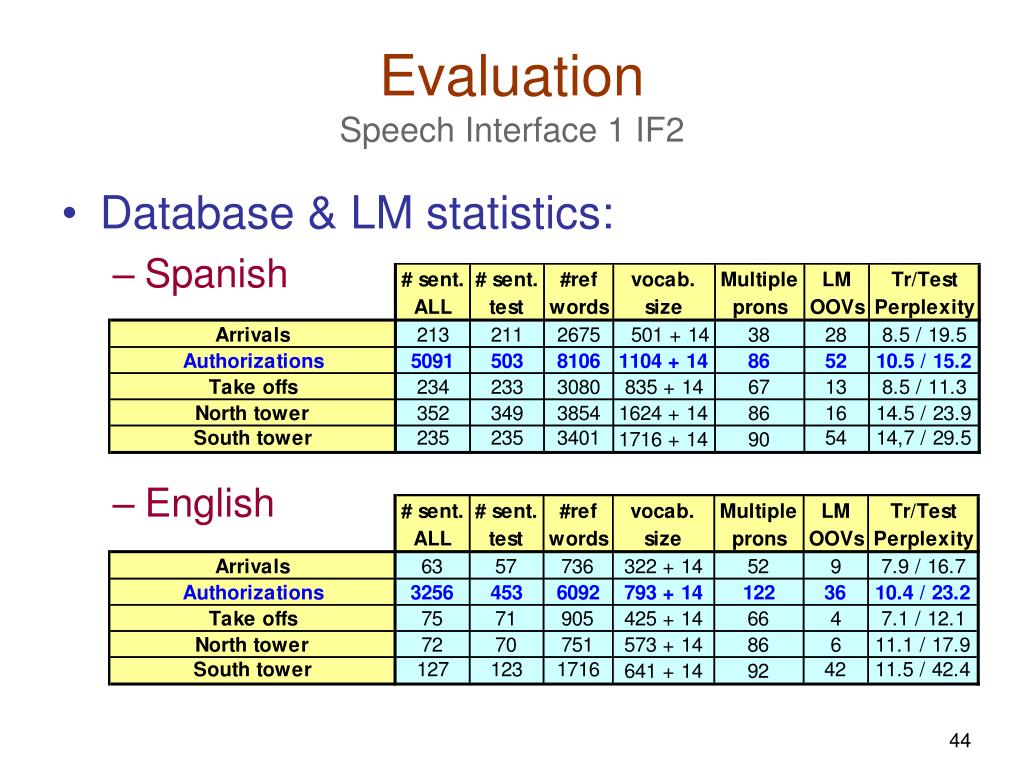
Task: Click the slide page number 44
Action: (959, 740)
